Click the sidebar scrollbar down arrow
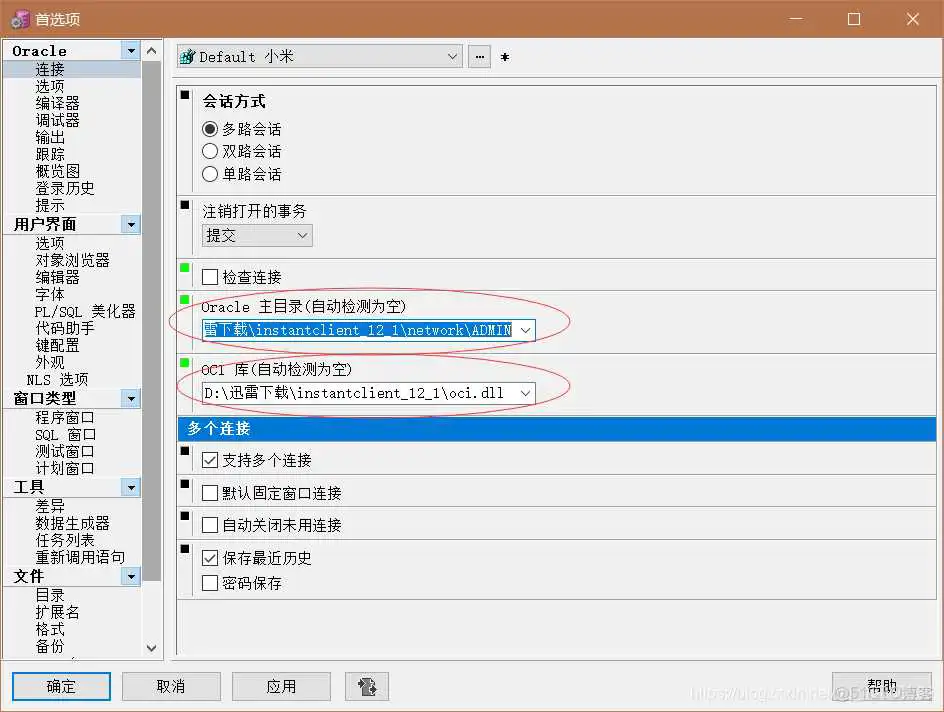 click(151, 648)
